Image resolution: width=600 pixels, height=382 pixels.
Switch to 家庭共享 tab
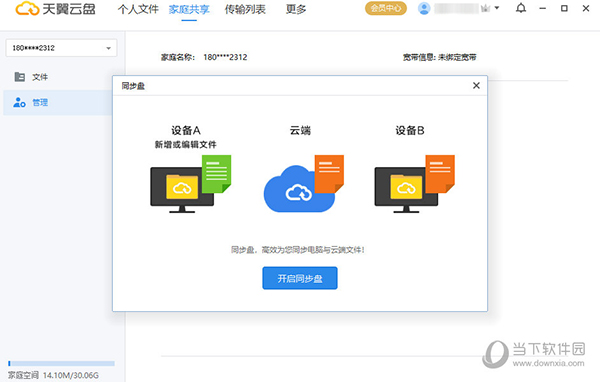pyautogui.click(x=189, y=9)
